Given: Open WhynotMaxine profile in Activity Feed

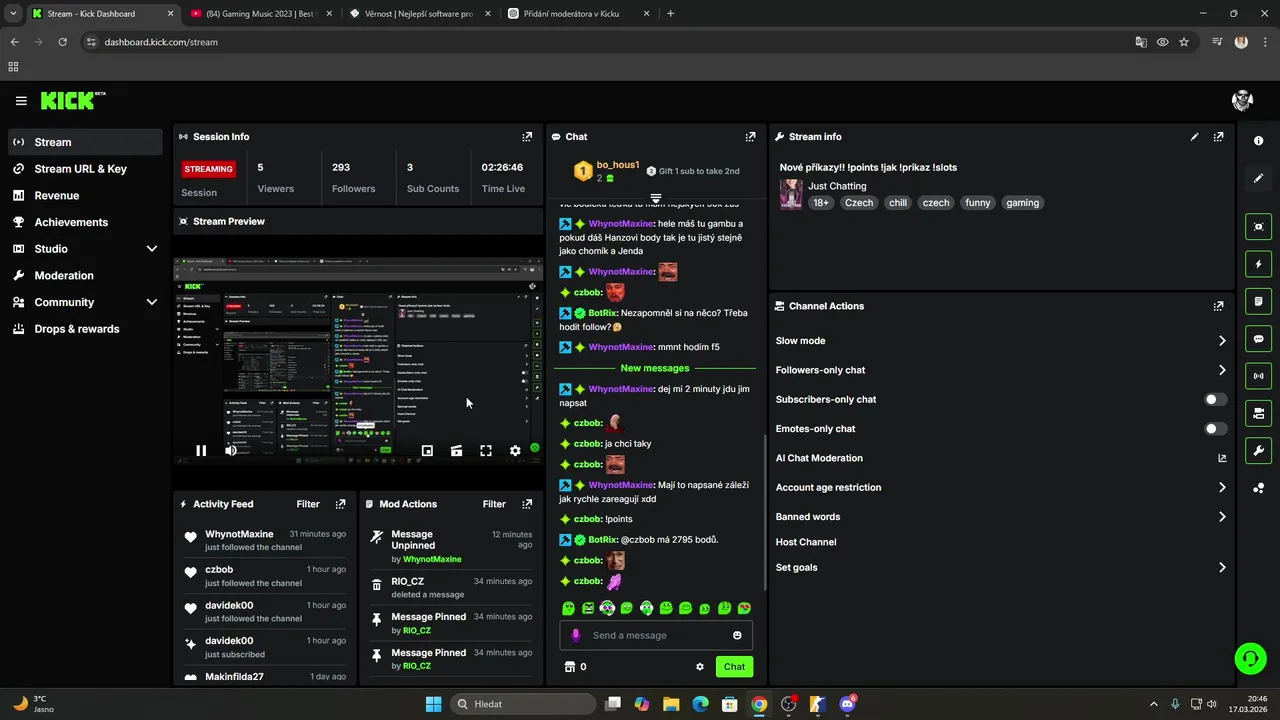Looking at the screenshot, I should (x=239, y=534).
